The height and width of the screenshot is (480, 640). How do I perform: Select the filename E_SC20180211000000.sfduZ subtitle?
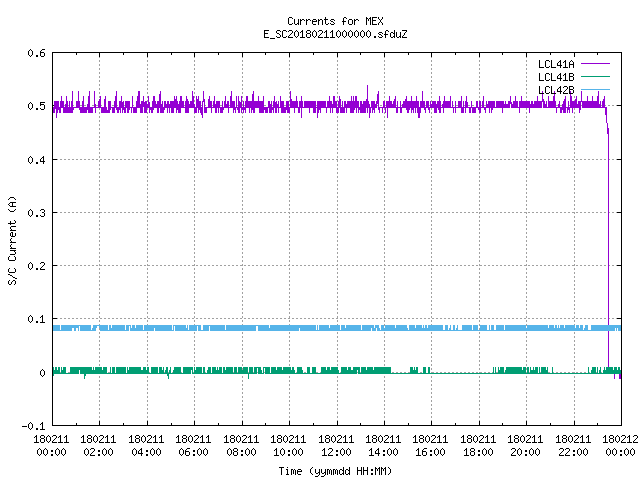pos(335,34)
